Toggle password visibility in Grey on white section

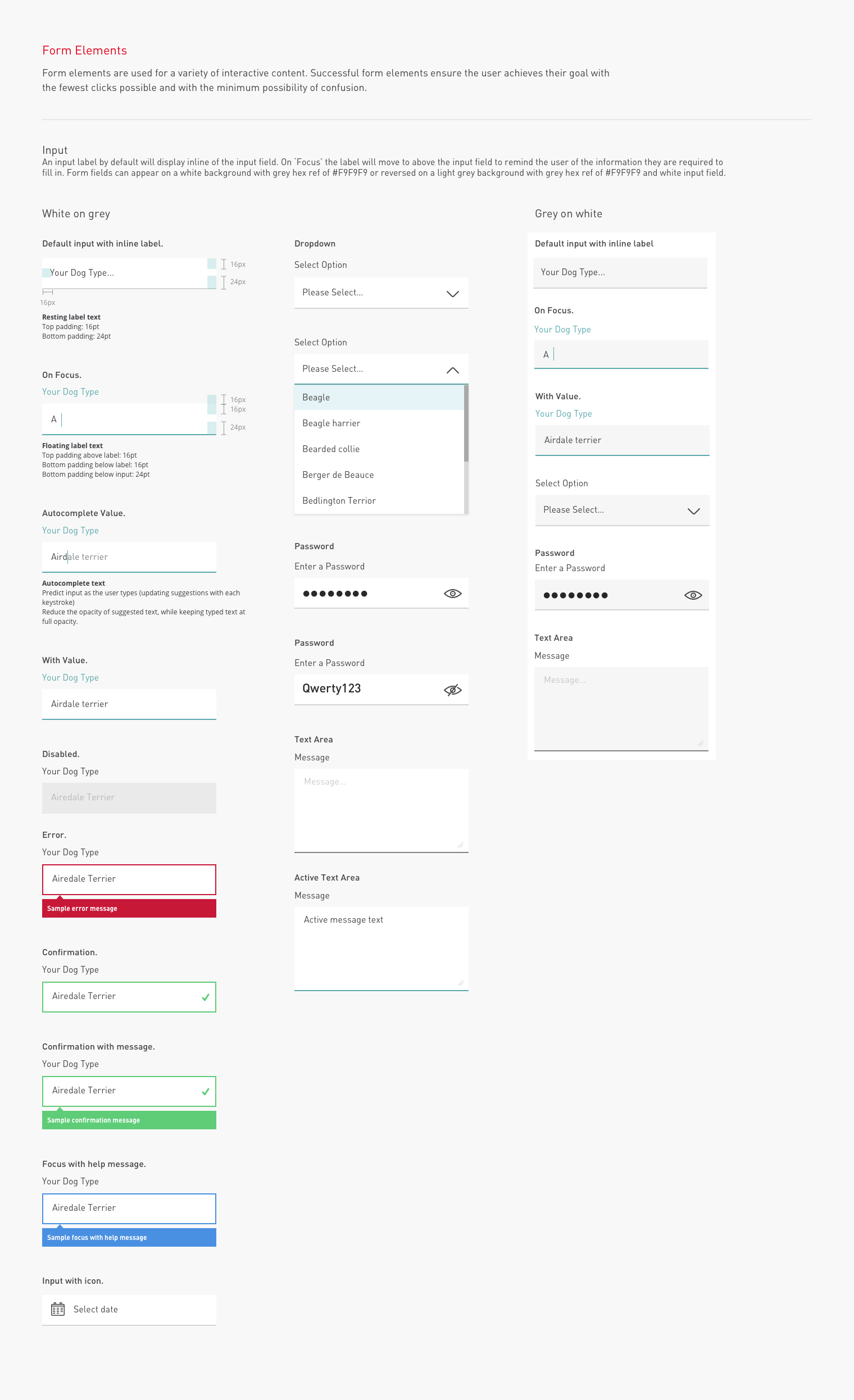click(x=693, y=595)
